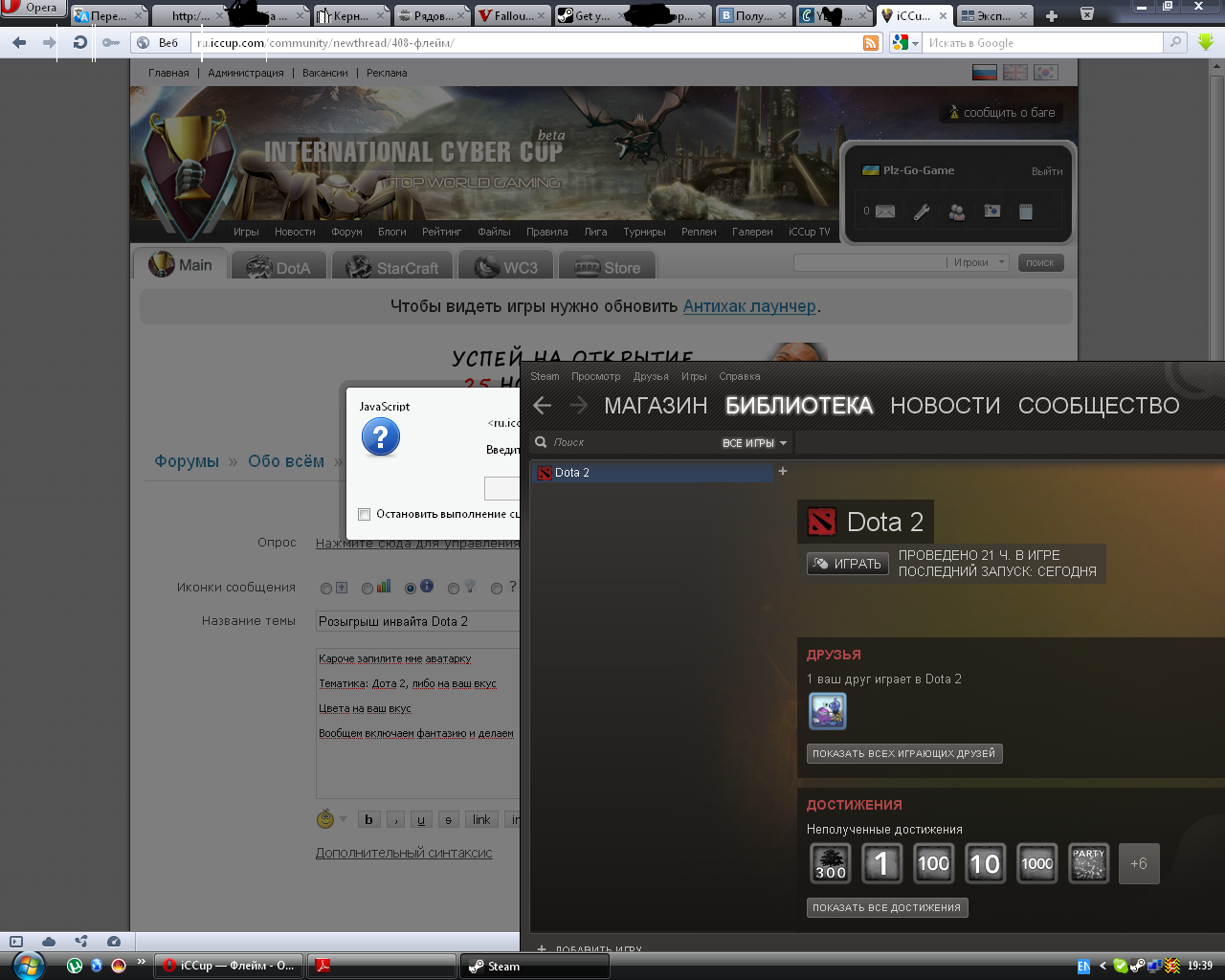Click the Steam back navigation arrow
Screen dimensions: 1225x980
point(542,405)
